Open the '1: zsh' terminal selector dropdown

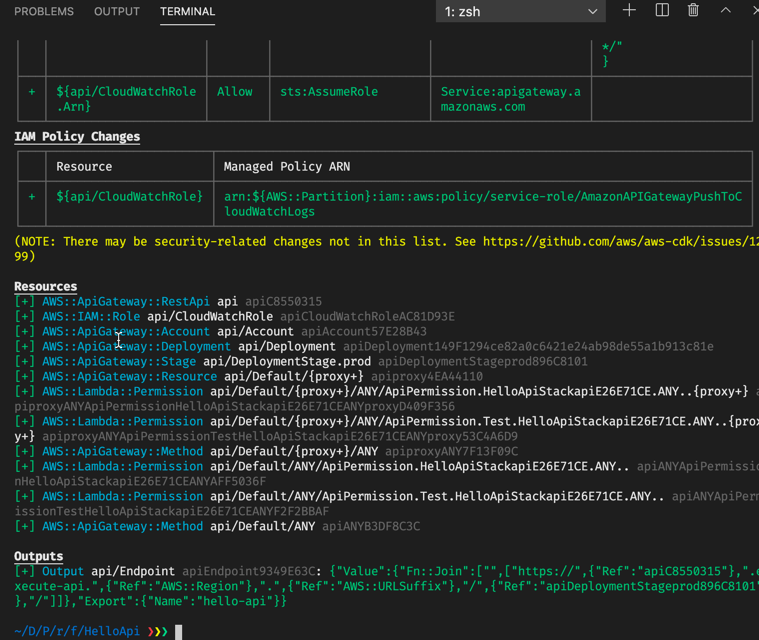[x=520, y=11]
